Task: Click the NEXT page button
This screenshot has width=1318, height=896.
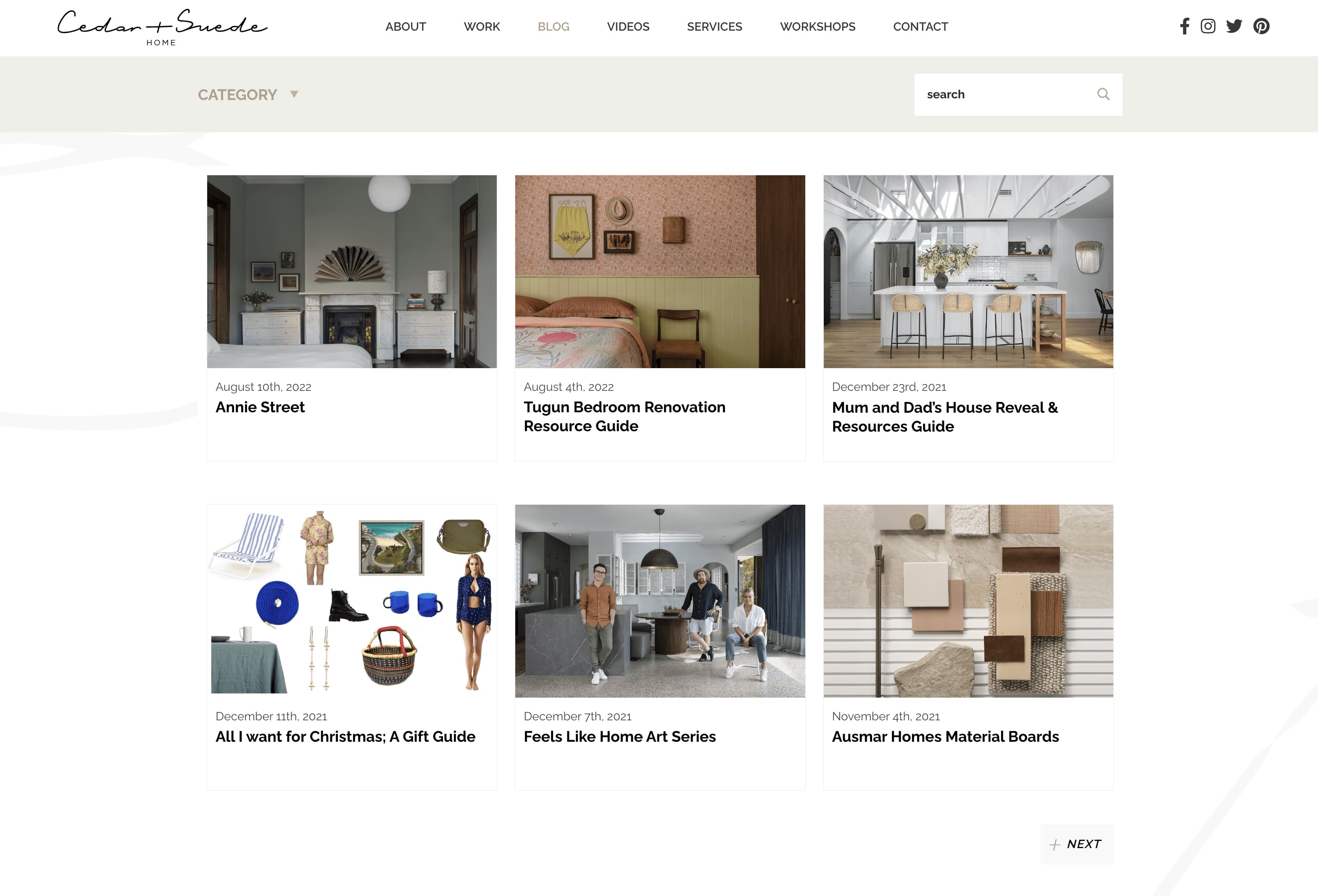Action: click(x=1076, y=844)
